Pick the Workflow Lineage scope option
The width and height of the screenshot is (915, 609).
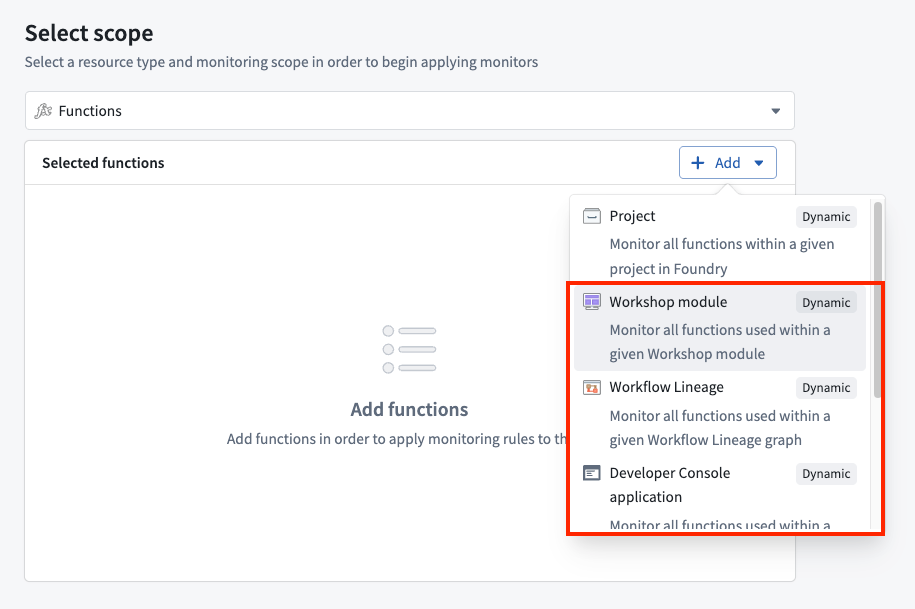pyautogui.click(x=700, y=414)
